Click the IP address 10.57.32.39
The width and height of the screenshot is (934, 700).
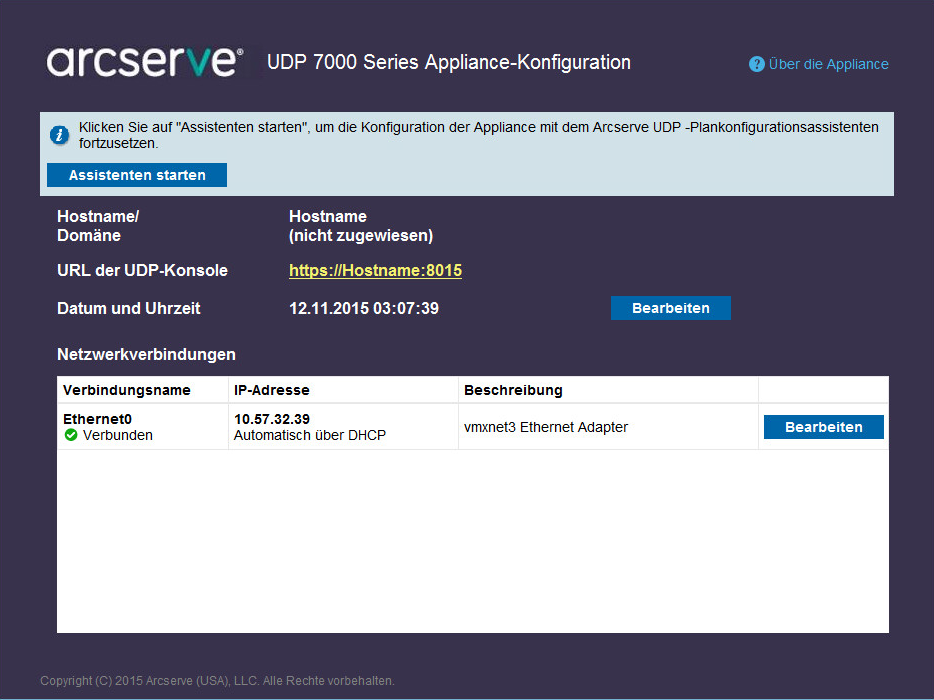point(272,419)
